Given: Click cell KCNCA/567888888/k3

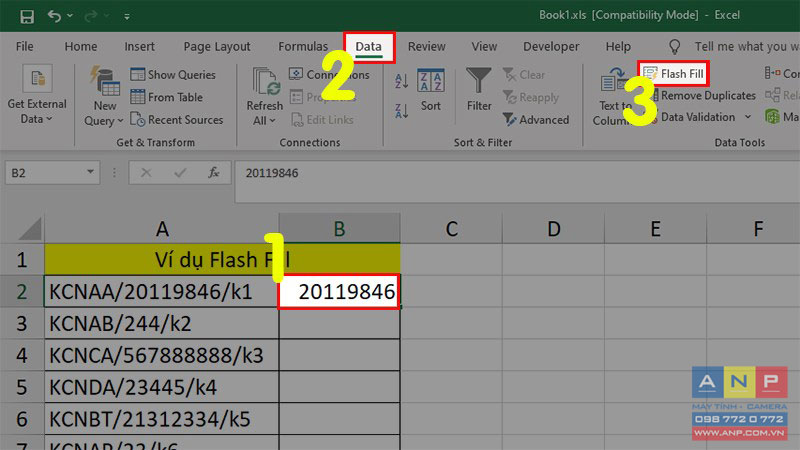Looking at the screenshot, I should point(161,355).
